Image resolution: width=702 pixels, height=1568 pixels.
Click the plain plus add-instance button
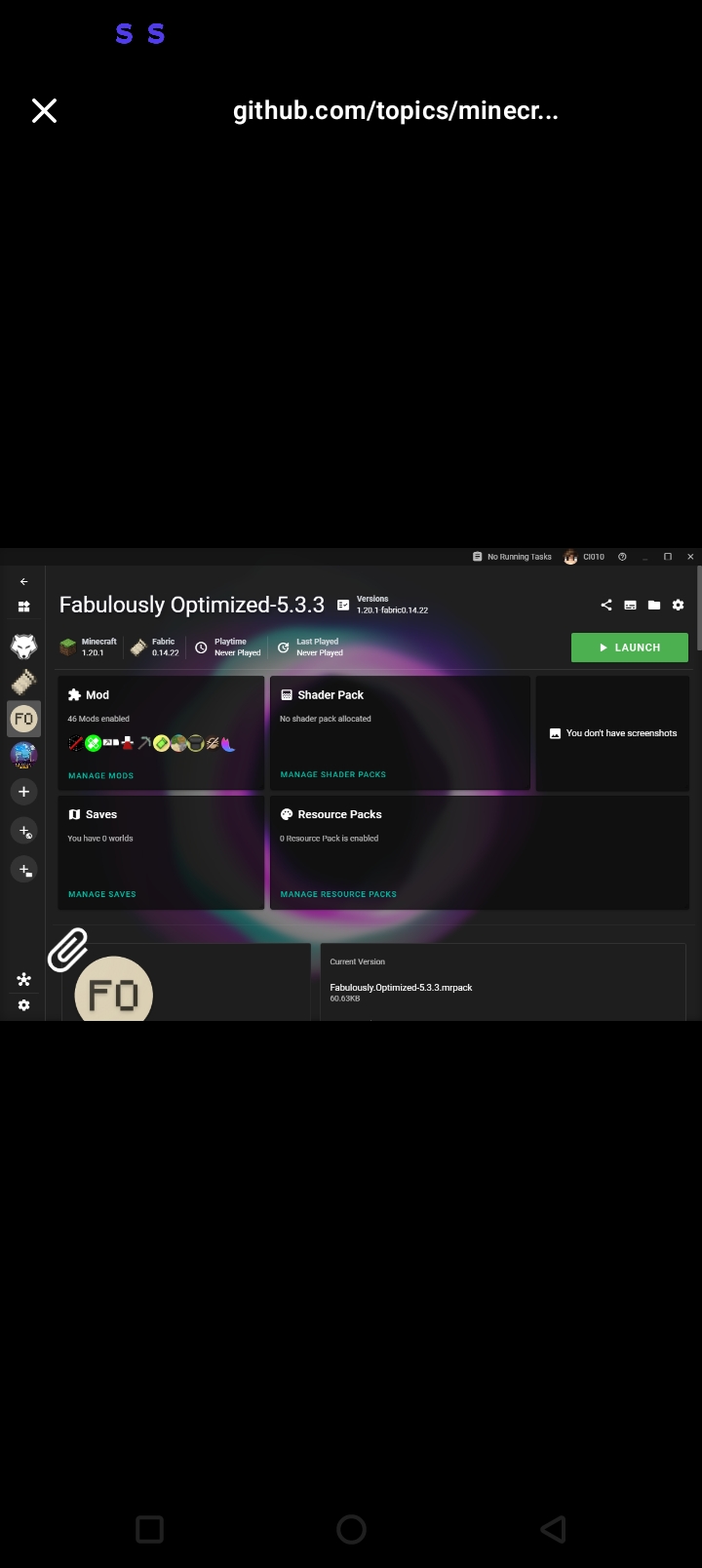click(23, 792)
